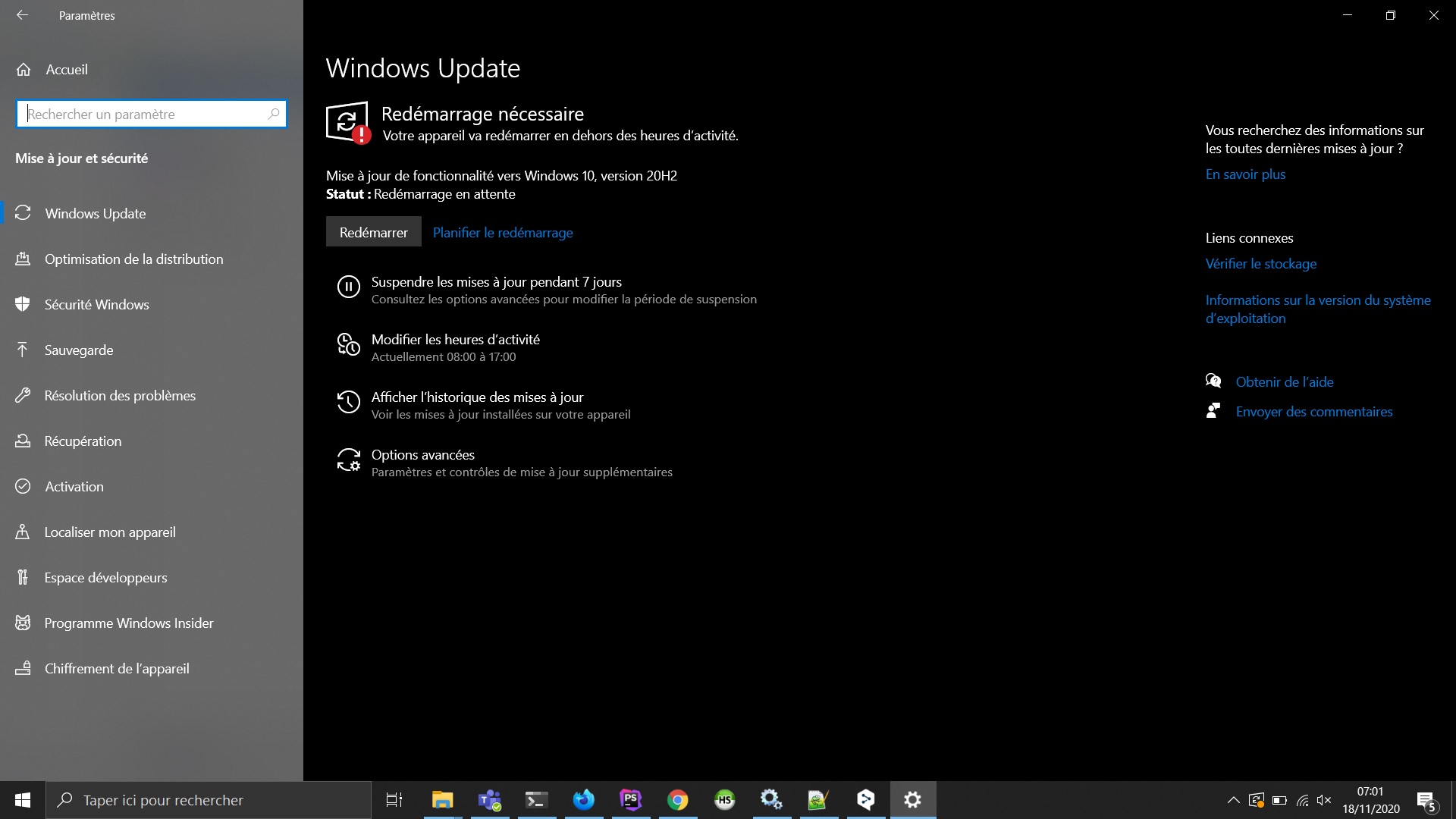The width and height of the screenshot is (1456, 819).
Task: Click the pause icon beside Suspendre les mises à jour
Action: [x=349, y=287]
